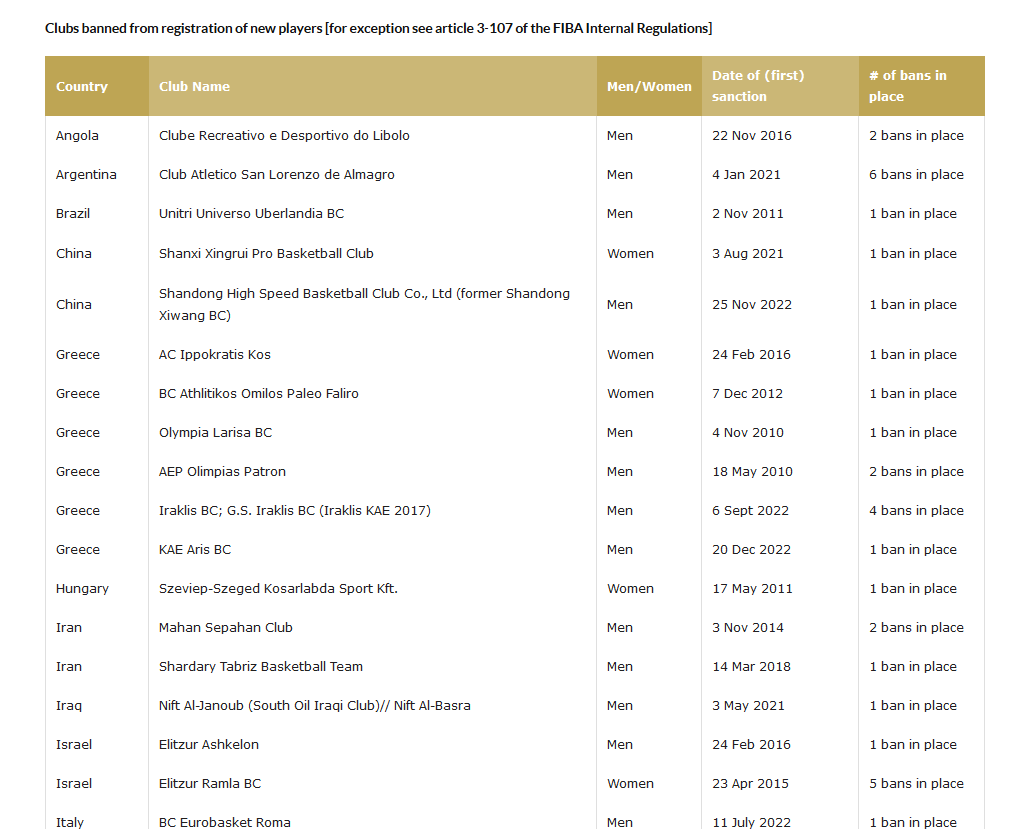Select Unitri Universo Uberlandia BC
This screenshot has height=829, width=1033.
coord(251,214)
